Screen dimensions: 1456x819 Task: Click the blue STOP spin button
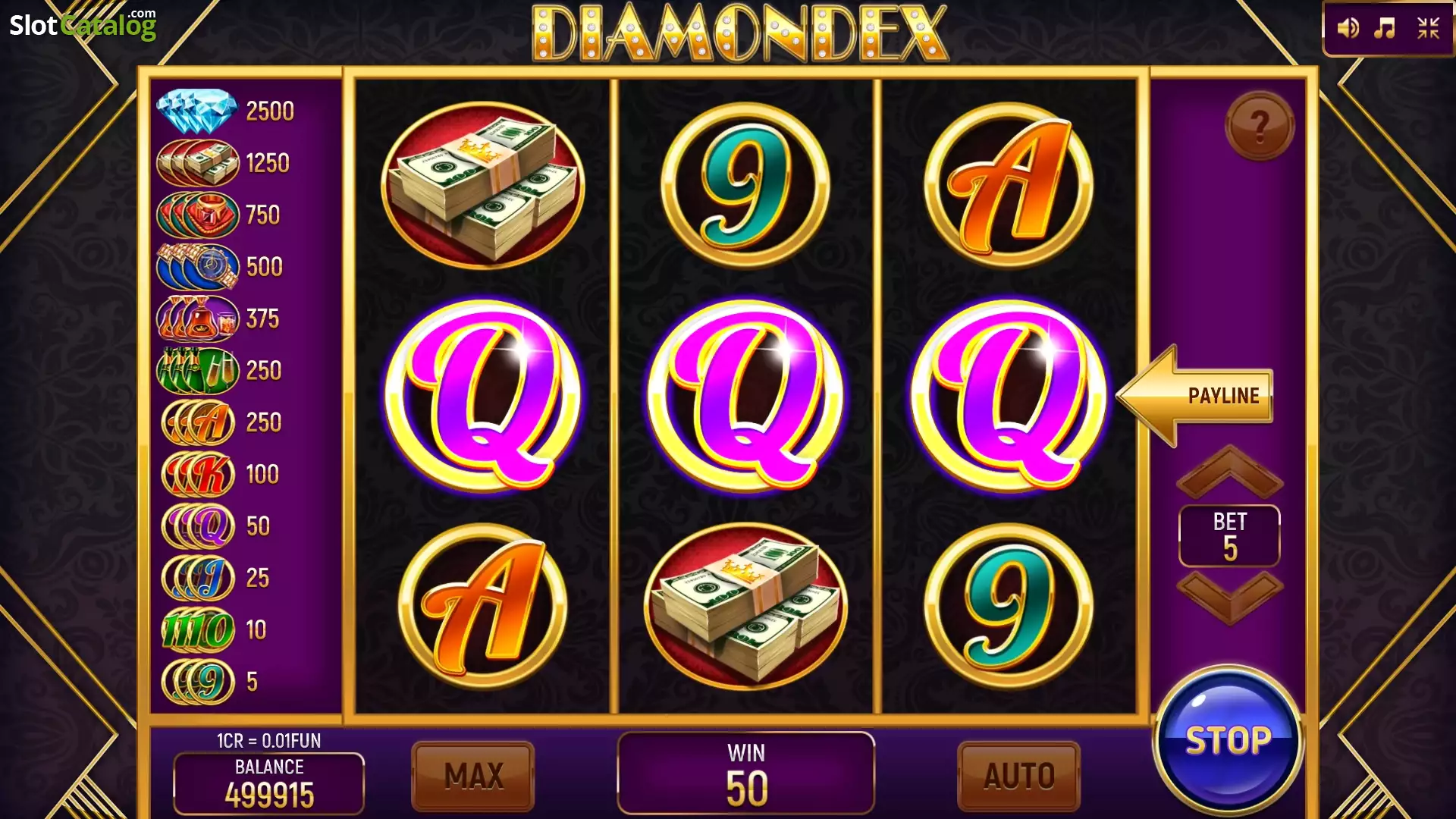[1228, 740]
